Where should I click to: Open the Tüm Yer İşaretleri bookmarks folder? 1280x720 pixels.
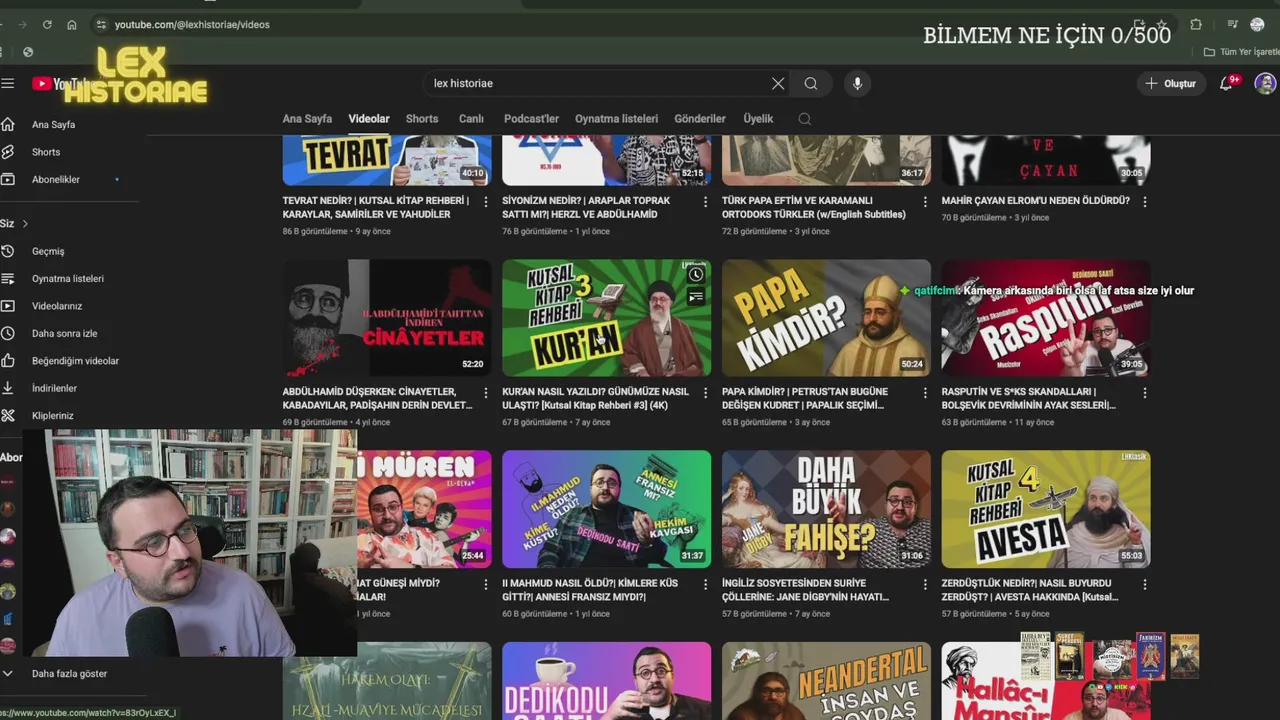(x=1241, y=52)
